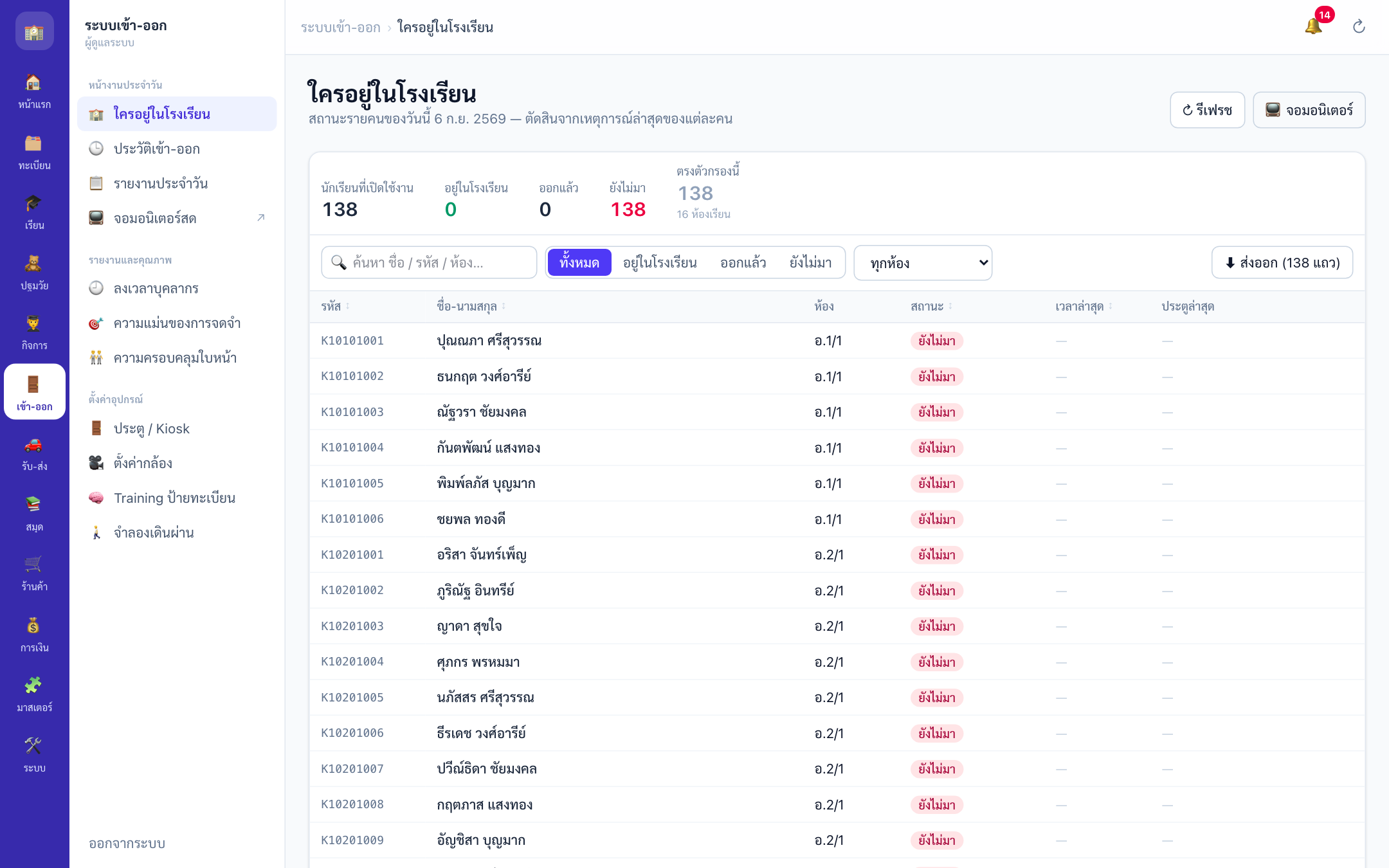This screenshot has height=868, width=1389.
Task: Open กิจการ module in the rail
Action: (35, 332)
